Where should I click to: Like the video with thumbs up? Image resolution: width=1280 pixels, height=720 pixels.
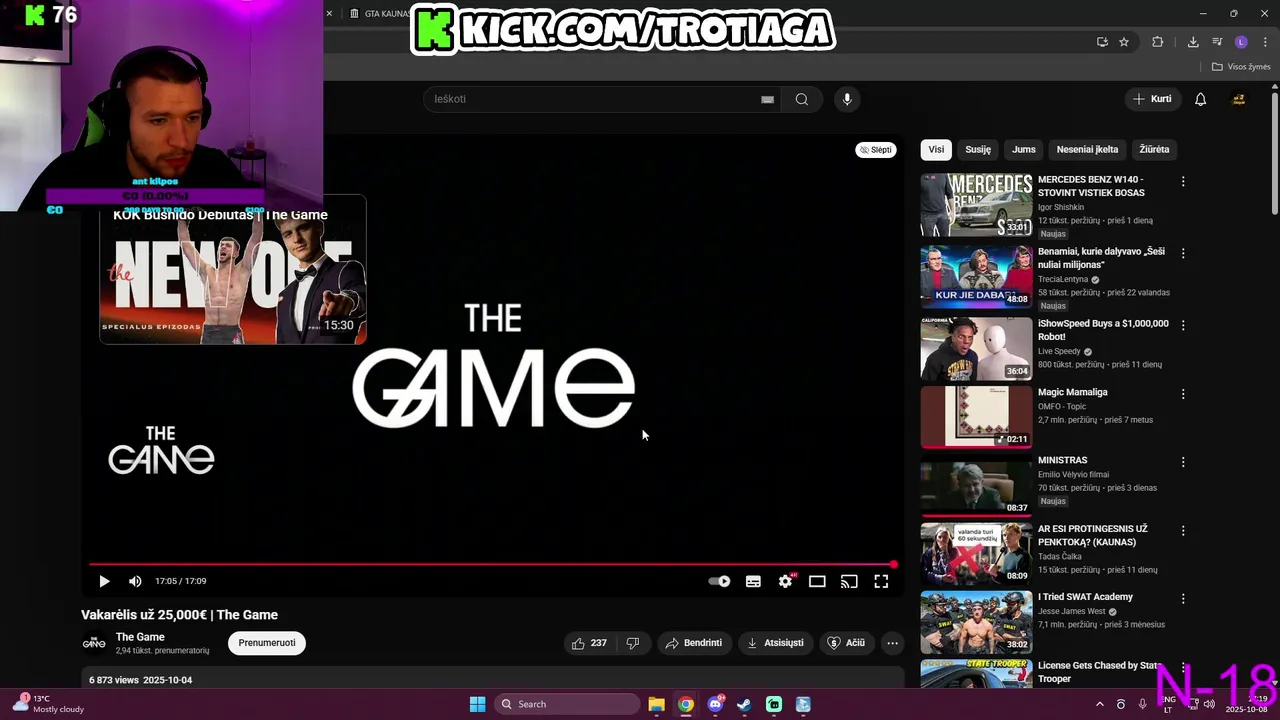pos(588,643)
